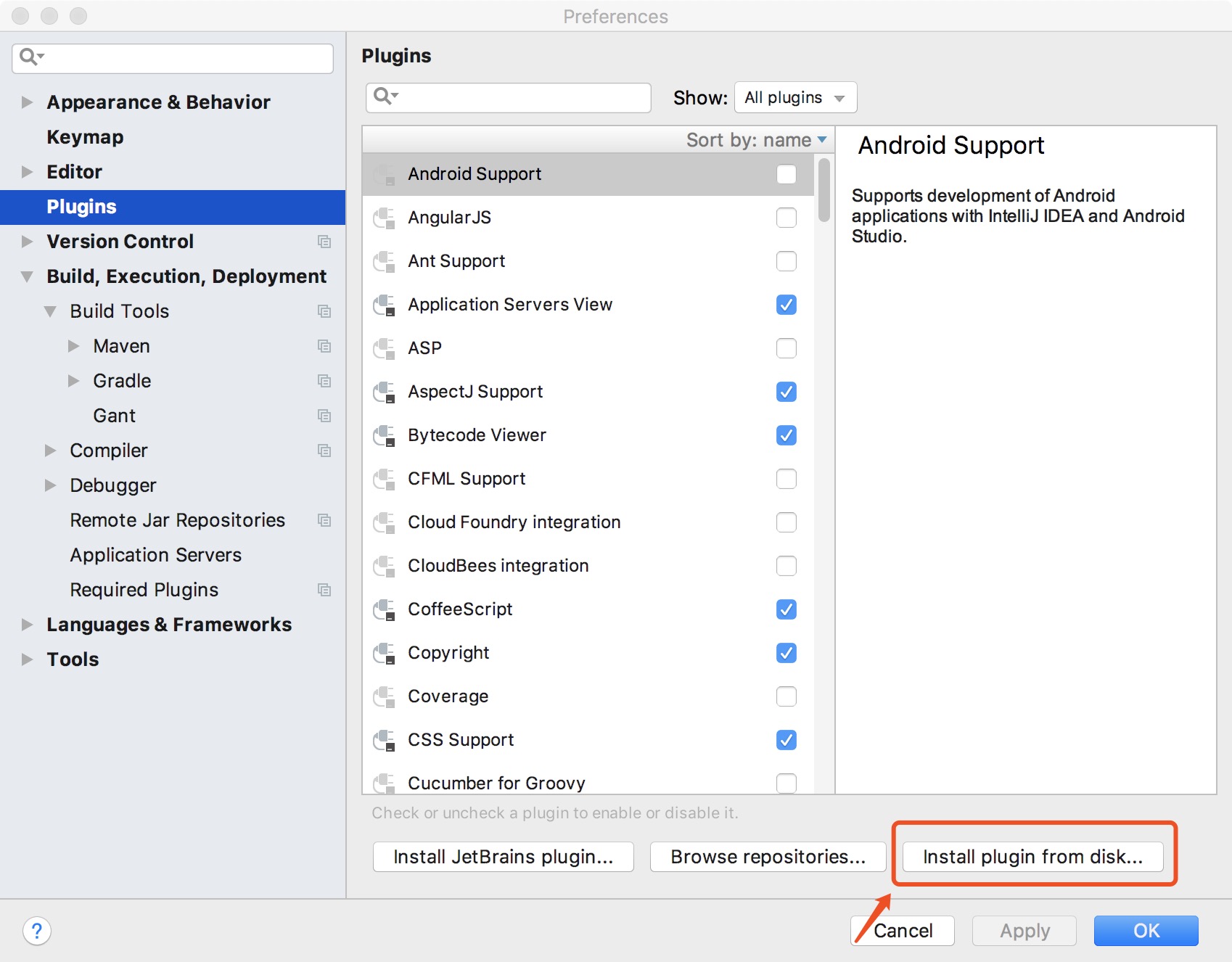
Task: Click the CFML Support plugin icon
Action: pyautogui.click(x=384, y=479)
